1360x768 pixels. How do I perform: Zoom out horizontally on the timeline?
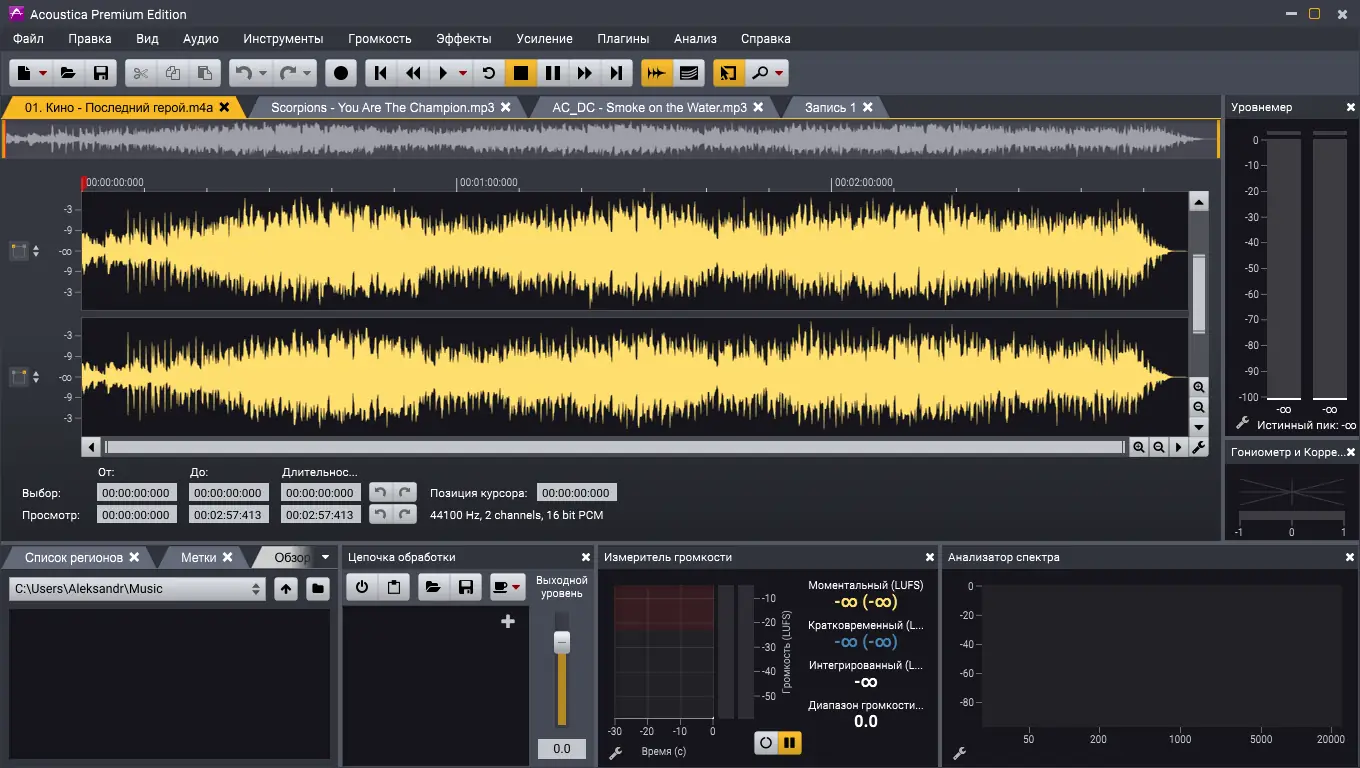[x=1159, y=447]
